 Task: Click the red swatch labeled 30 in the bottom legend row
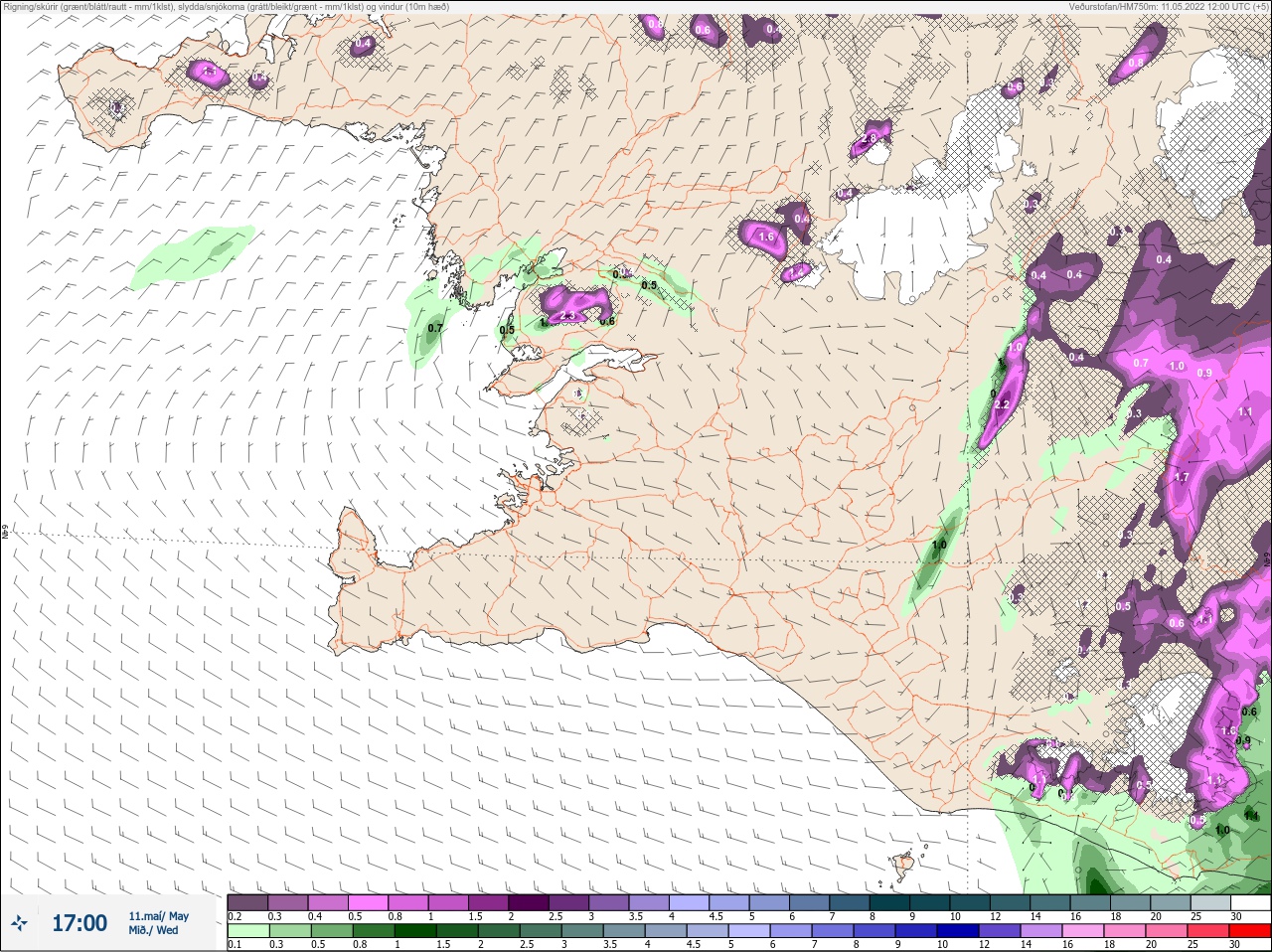point(1251,931)
